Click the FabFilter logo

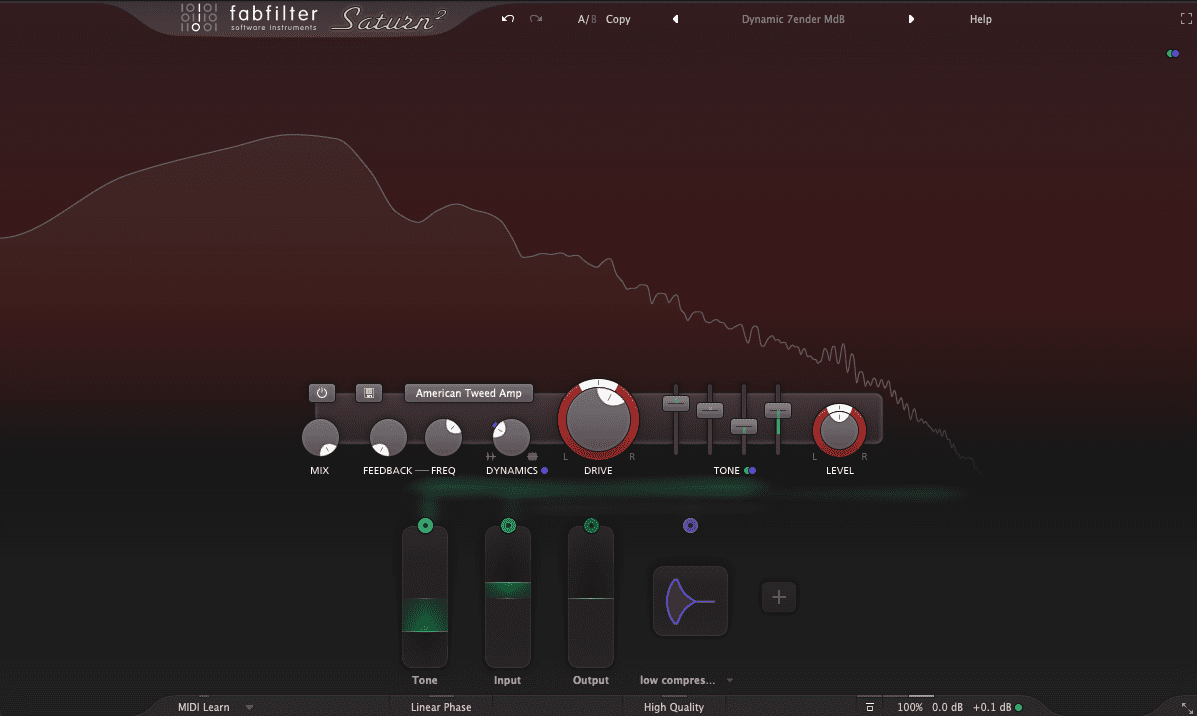[x=249, y=18]
